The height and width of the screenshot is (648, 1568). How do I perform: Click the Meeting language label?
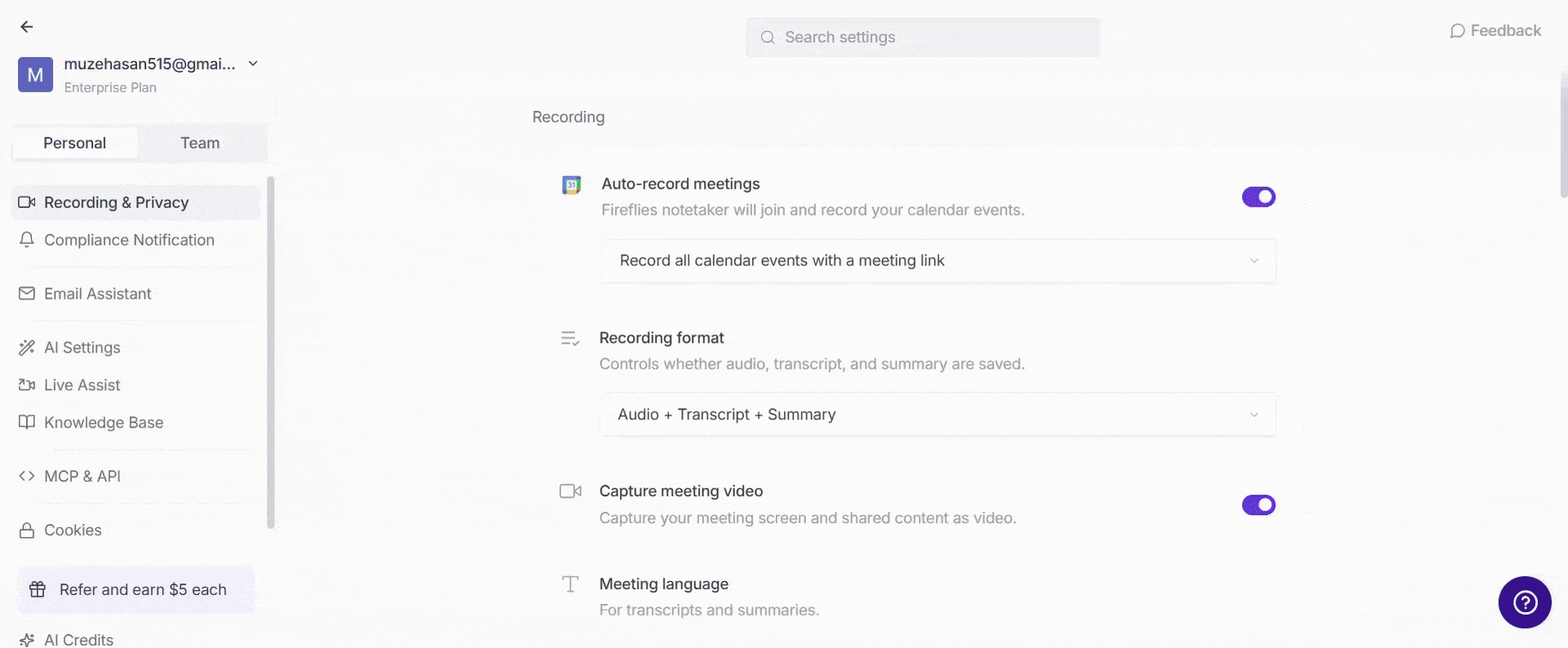coord(664,584)
